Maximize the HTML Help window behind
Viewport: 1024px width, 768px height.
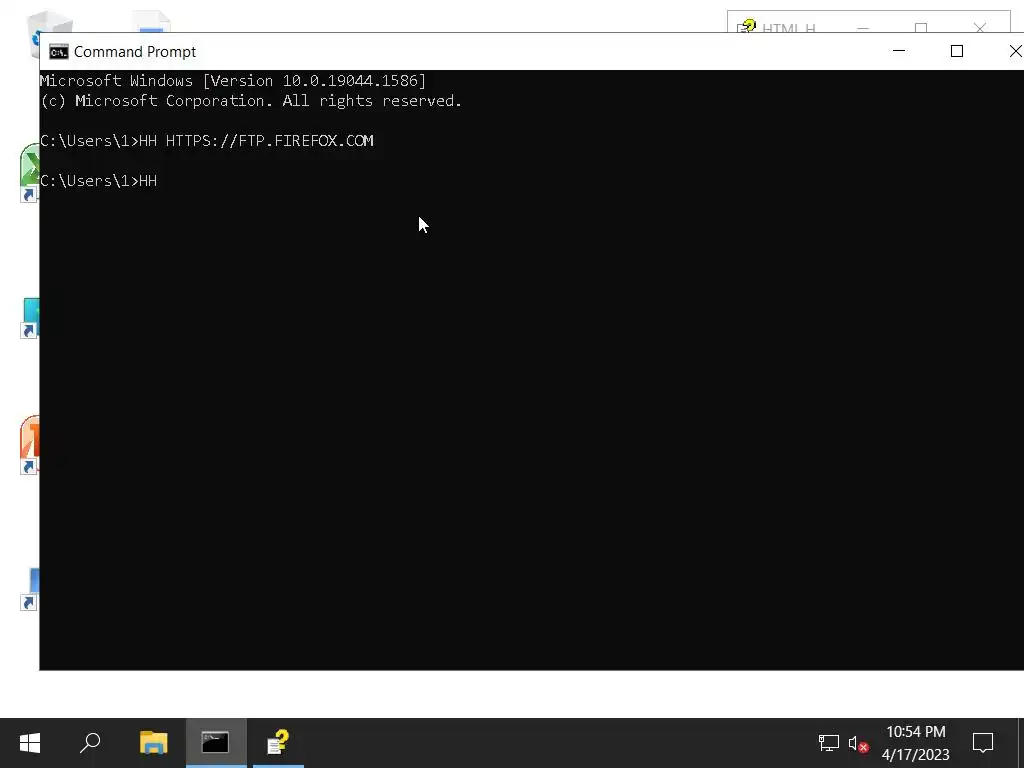point(921,27)
